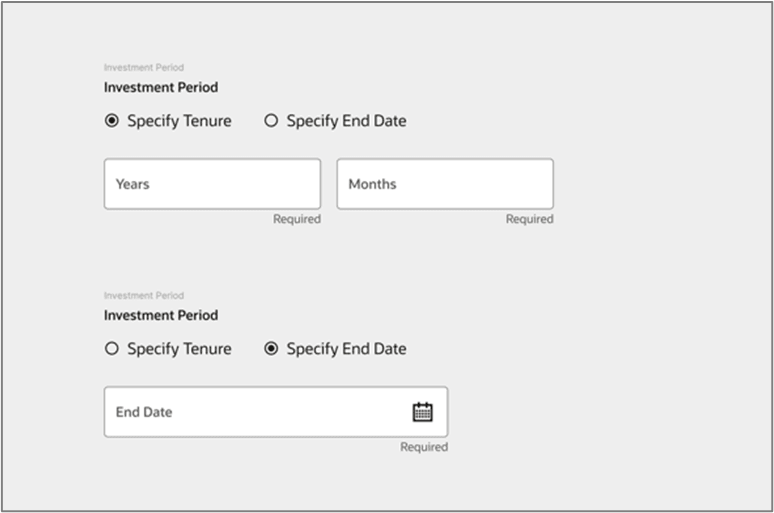Image resolution: width=774 pixels, height=513 pixels.
Task: Select the unselected Specify End Date radio button
Action: click(271, 121)
